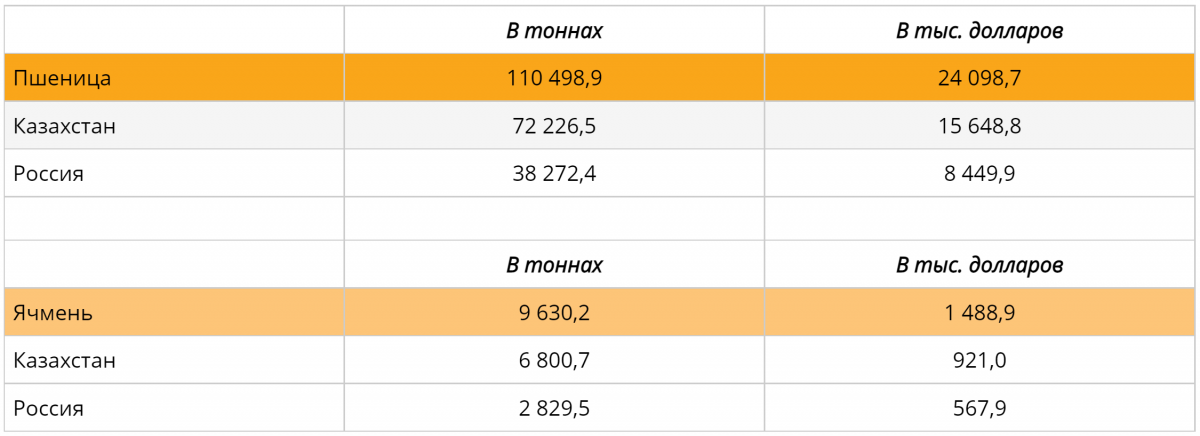Select the top В тоннах header
This screenshot has width=1200, height=436.
pos(555,31)
